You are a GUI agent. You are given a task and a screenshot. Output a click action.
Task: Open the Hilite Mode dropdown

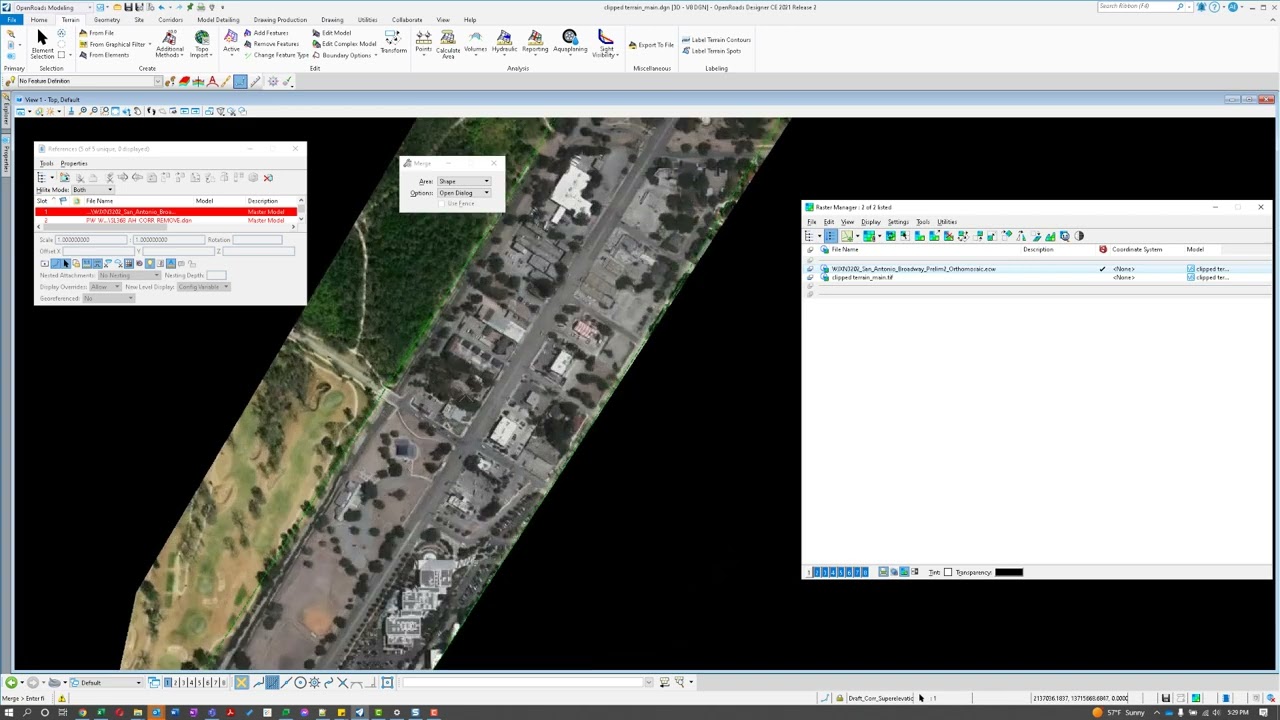click(93, 190)
